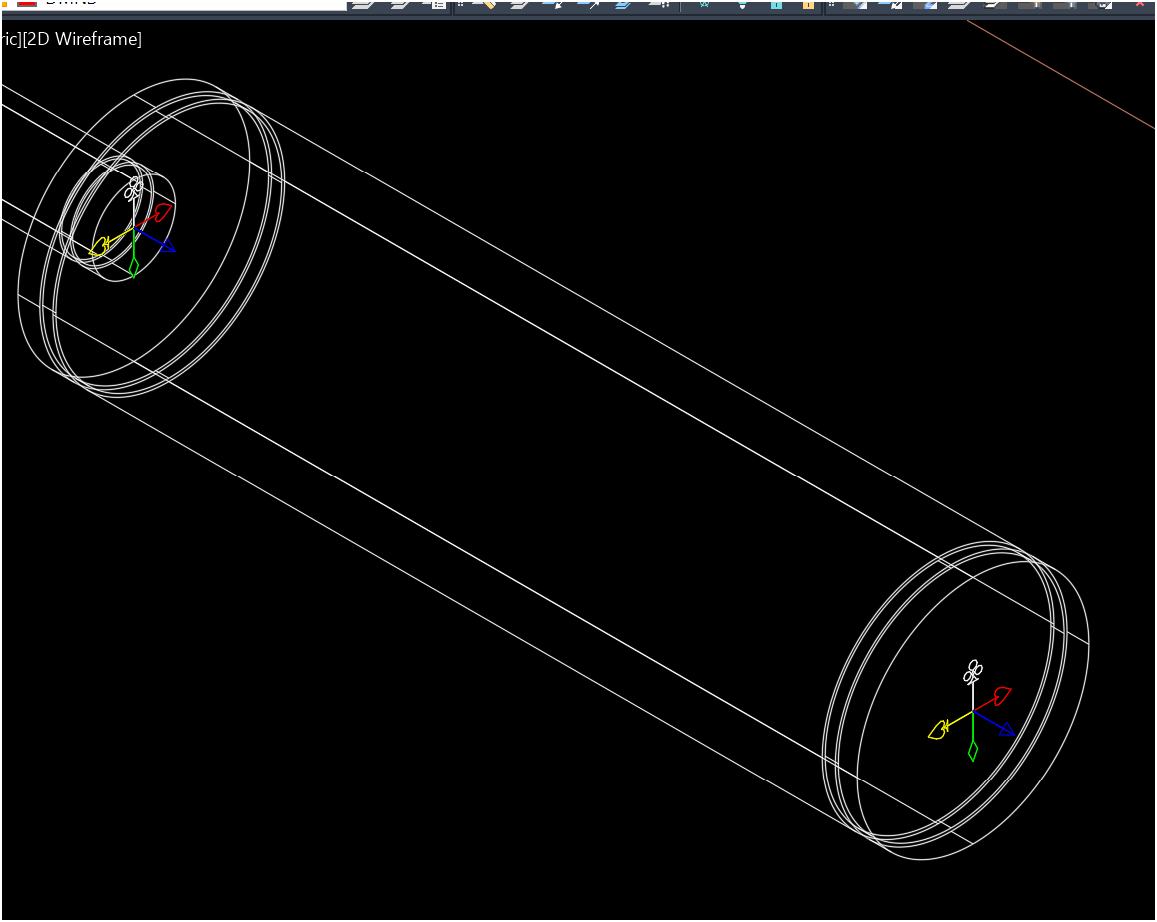Select green diamond grip on right cylinder end
Screen dimensions: 1157x922
pyautogui.click(x=972, y=750)
